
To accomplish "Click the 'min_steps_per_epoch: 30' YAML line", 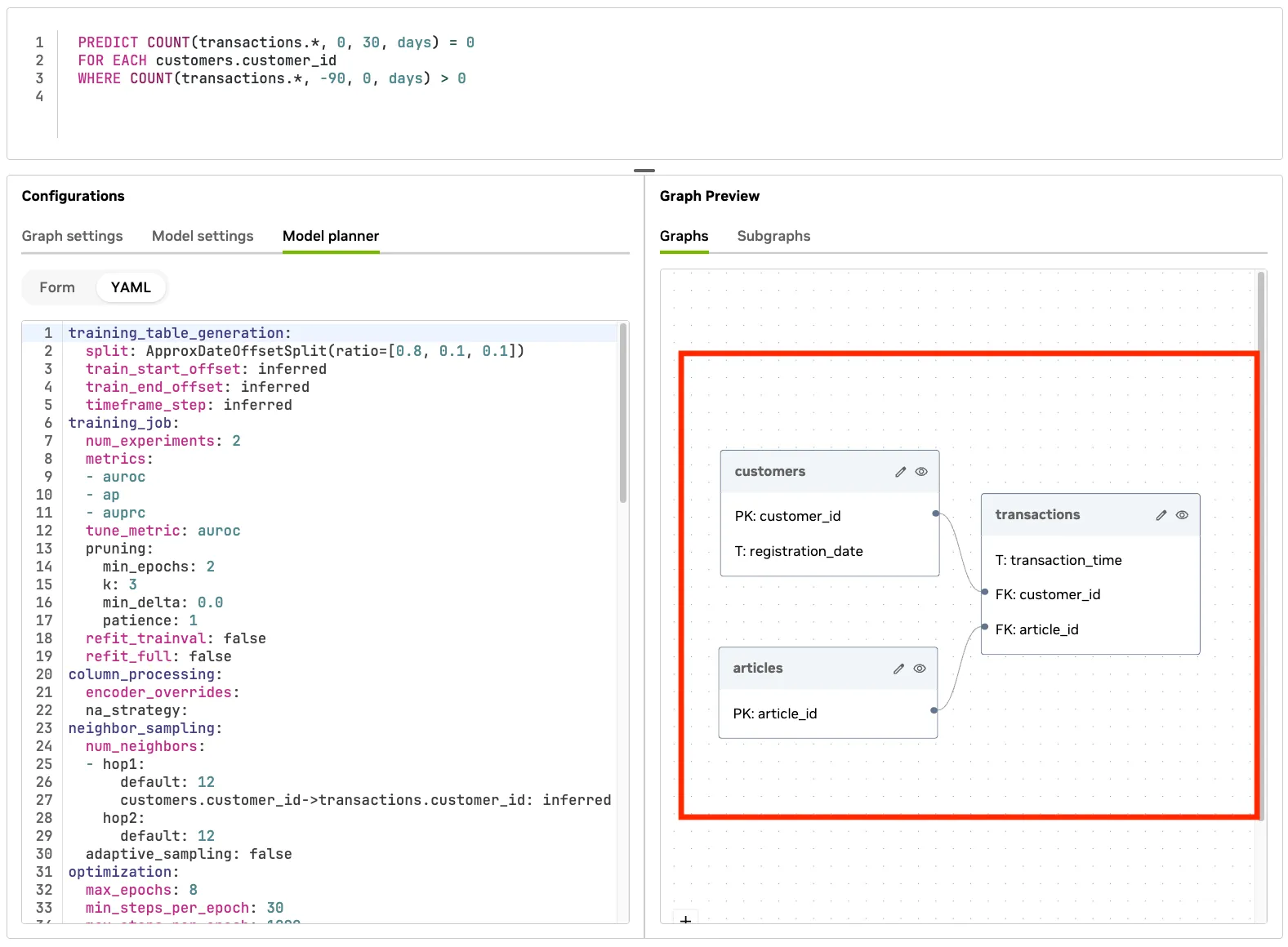I will point(185,908).
